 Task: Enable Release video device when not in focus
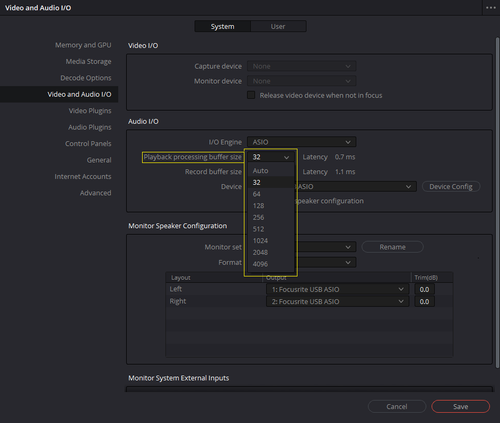coord(251,95)
